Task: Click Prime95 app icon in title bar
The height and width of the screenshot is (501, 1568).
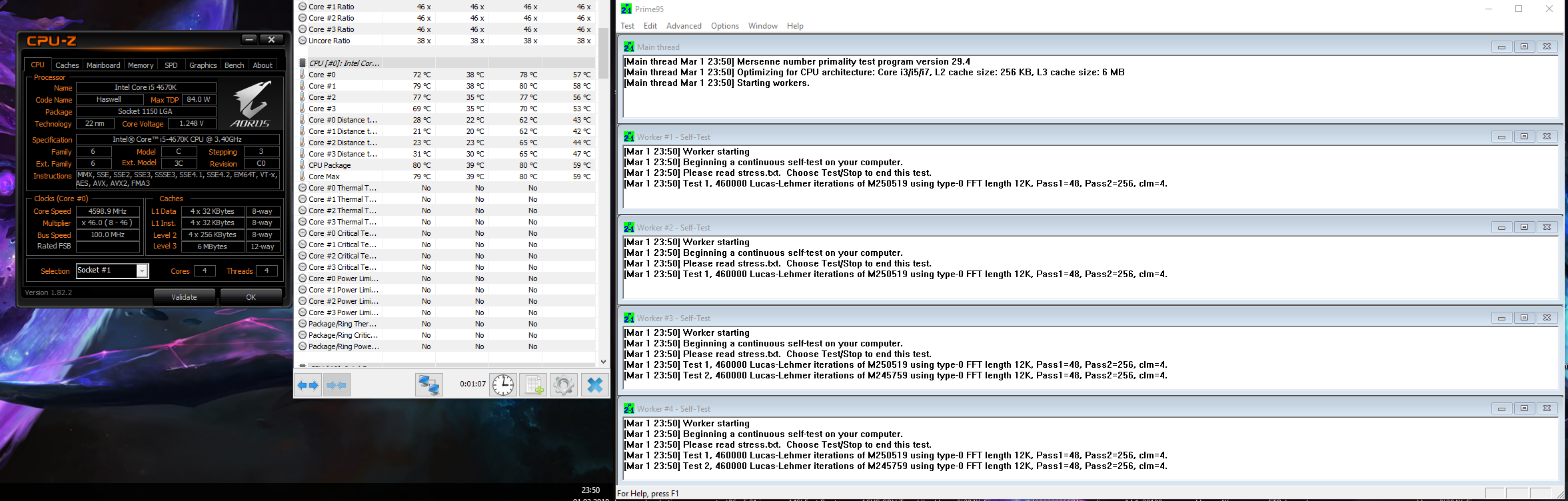Action: pos(626,9)
